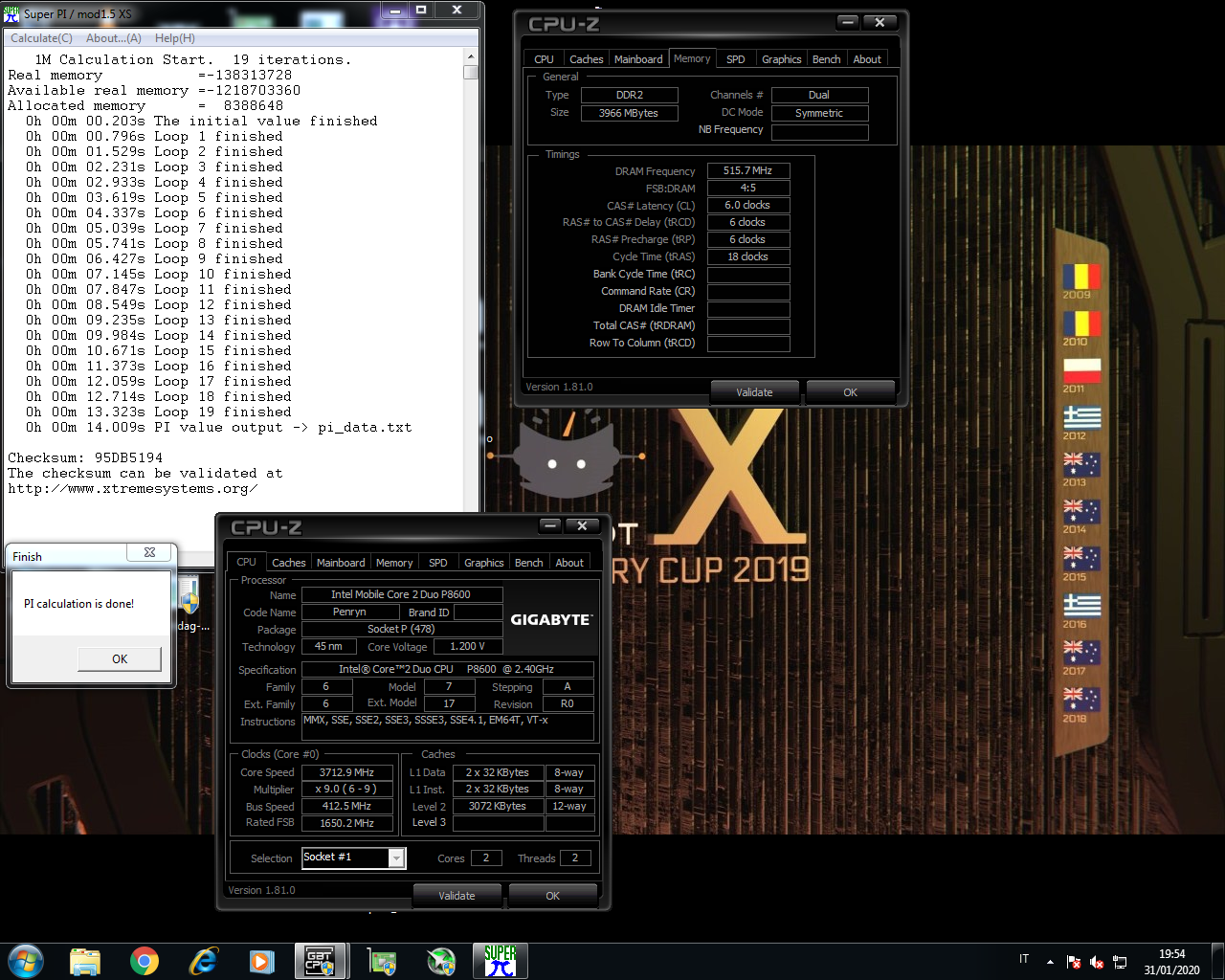The width and height of the screenshot is (1225, 980).
Task: Launch Google Chrome from the taskbar
Action: pyautogui.click(x=145, y=960)
